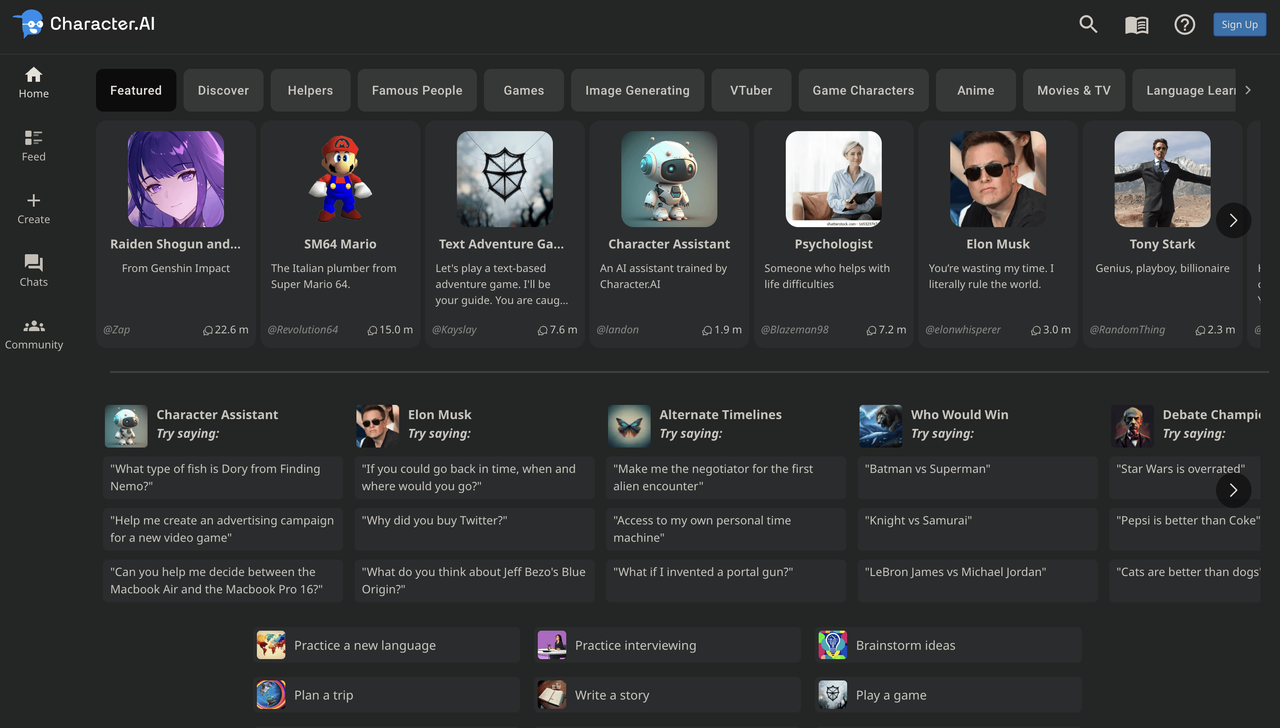The width and height of the screenshot is (1280, 728).
Task: Select the Image Generating tab
Action: 637,90
